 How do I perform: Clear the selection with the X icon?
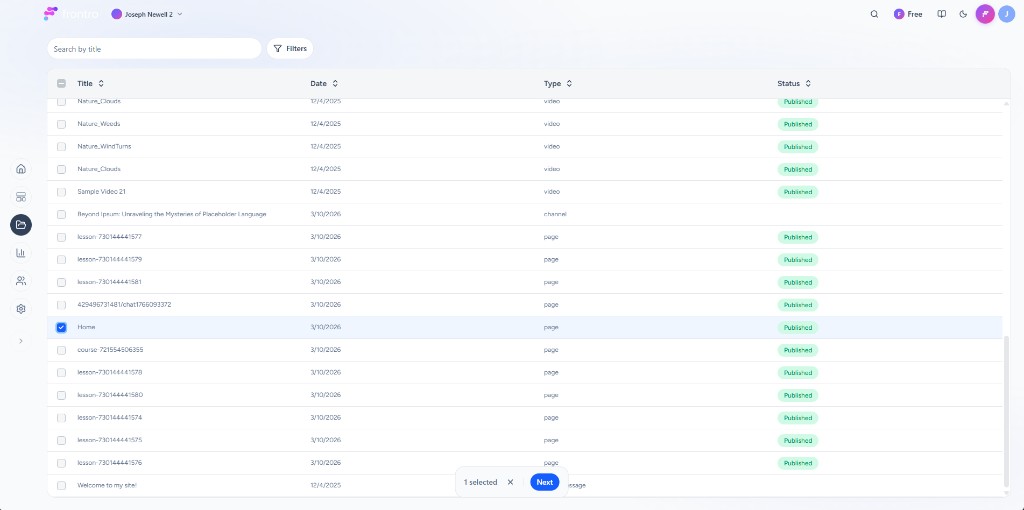(510, 482)
